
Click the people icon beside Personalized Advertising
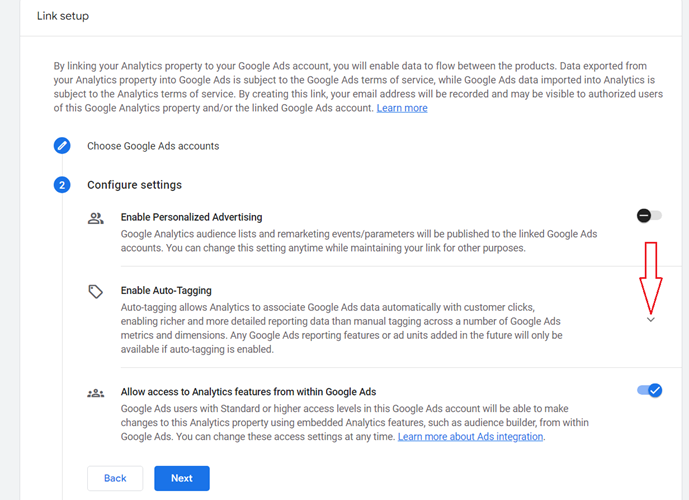click(x=95, y=218)
